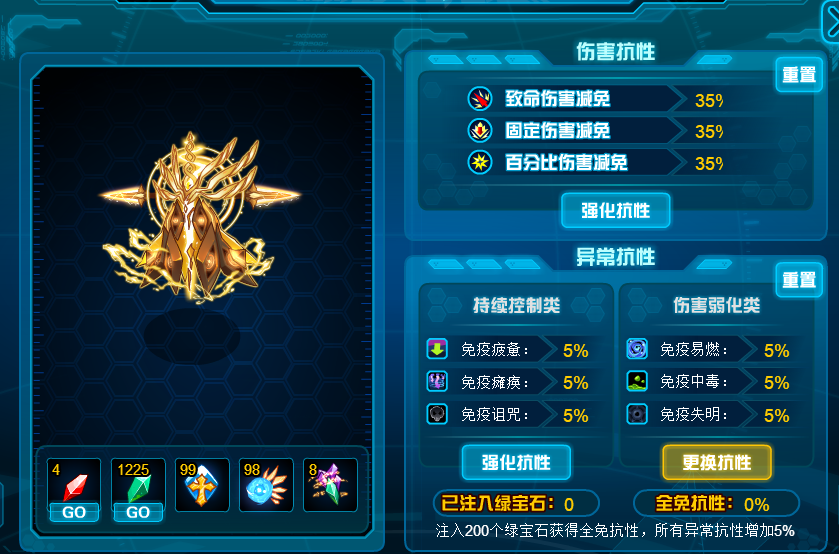
Task: Click the 免疫诅咒 skull icon
Action: tap(437, 414)
